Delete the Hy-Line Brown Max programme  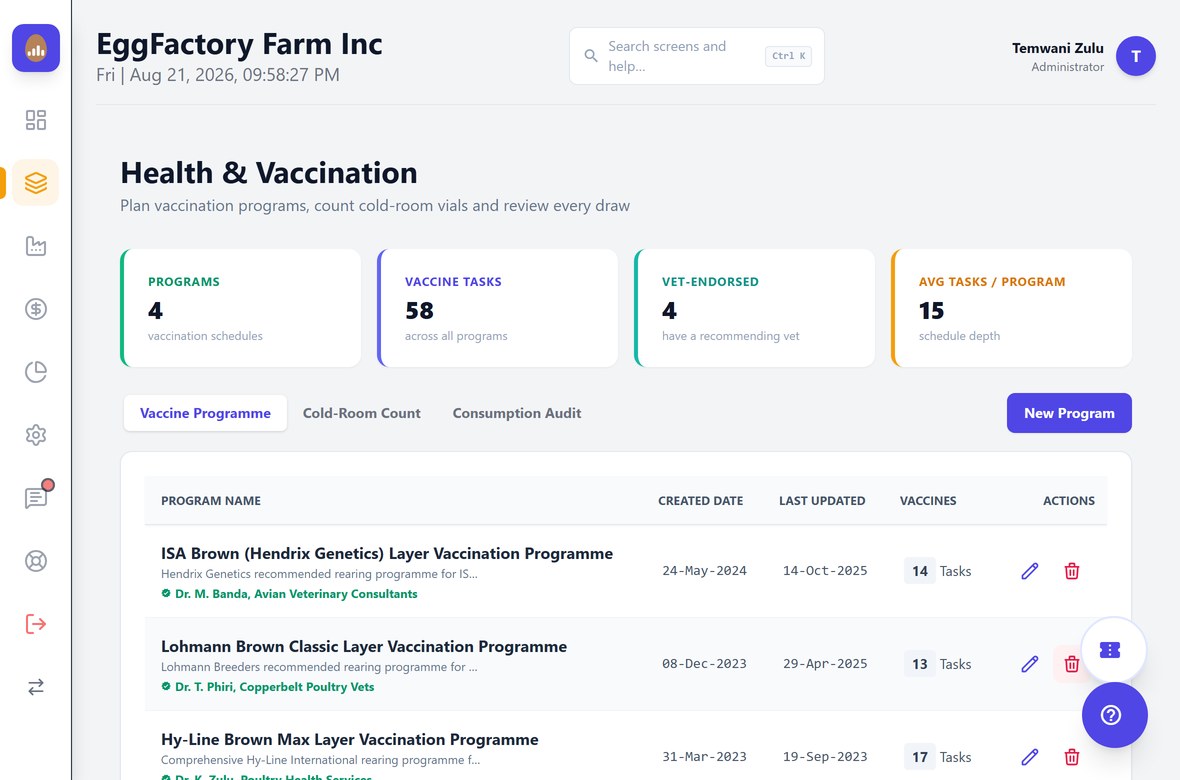click(x=1072, y=757)
